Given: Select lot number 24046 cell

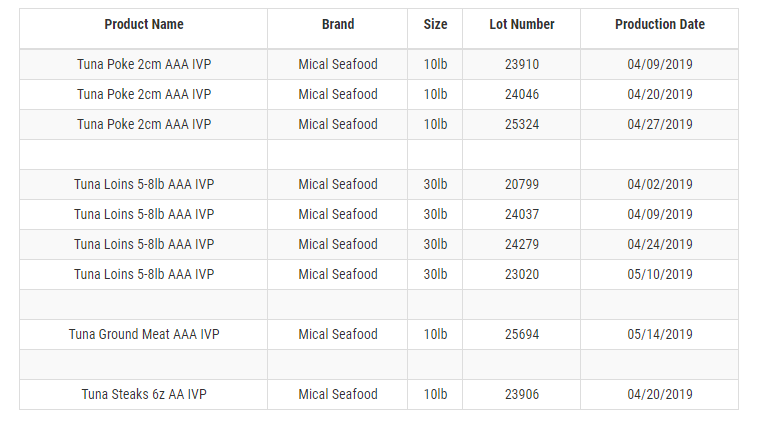Looking at the screenshot, I should pos(522,94).
